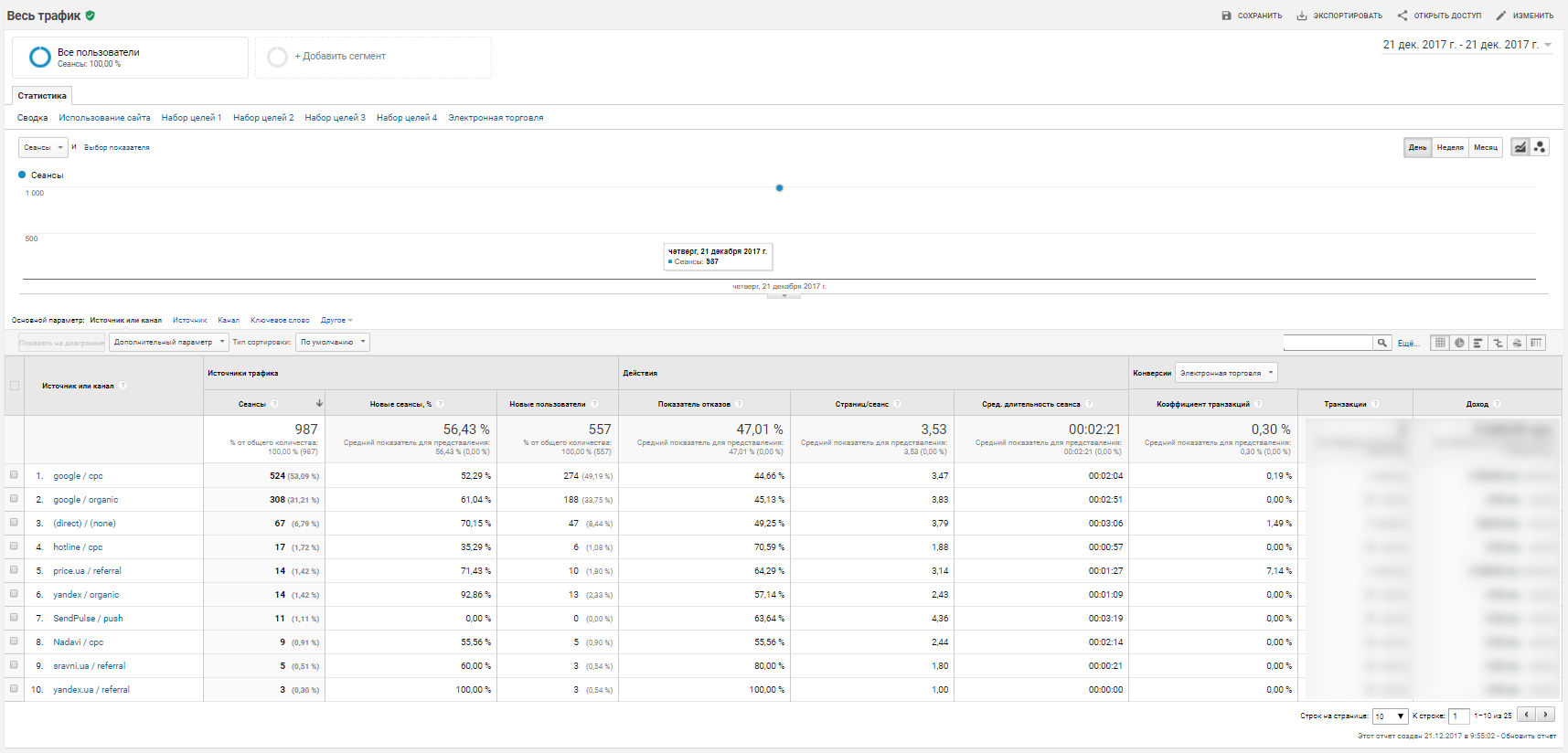Switch to the performance bar view icon

click(x=1478, y=343)
